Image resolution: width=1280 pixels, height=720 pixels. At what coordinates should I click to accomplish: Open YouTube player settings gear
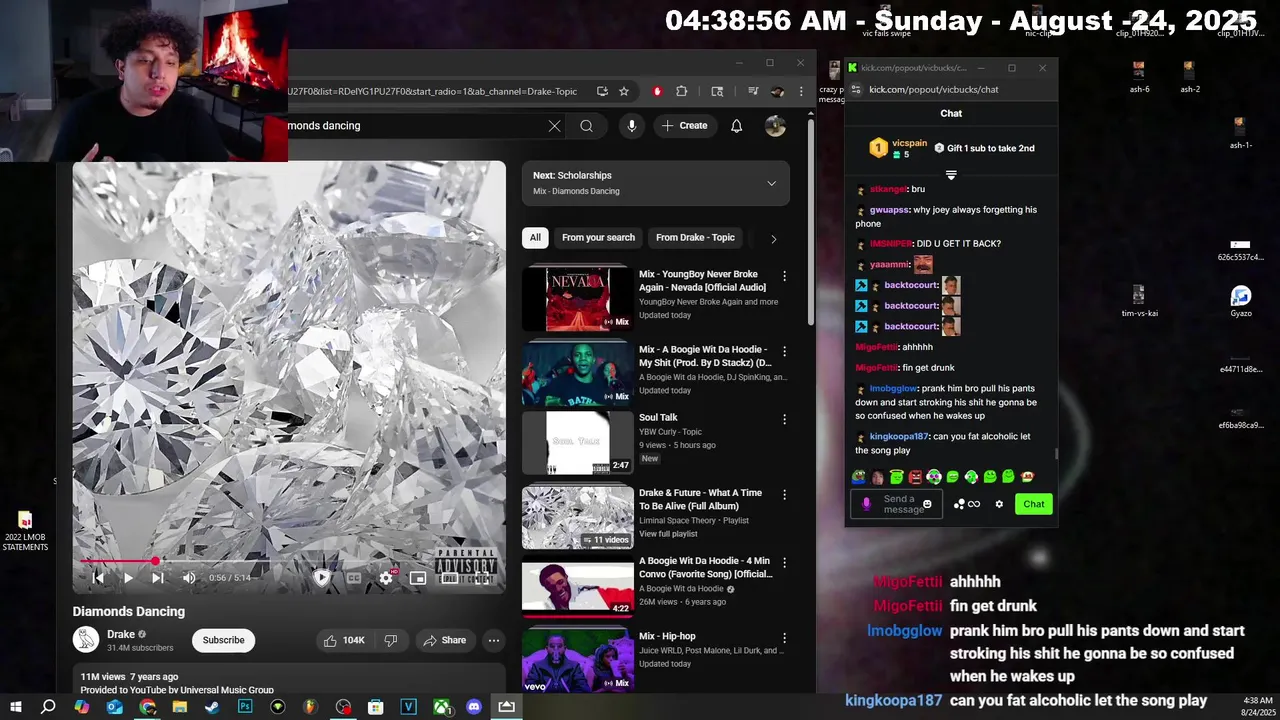pos(386,577)
